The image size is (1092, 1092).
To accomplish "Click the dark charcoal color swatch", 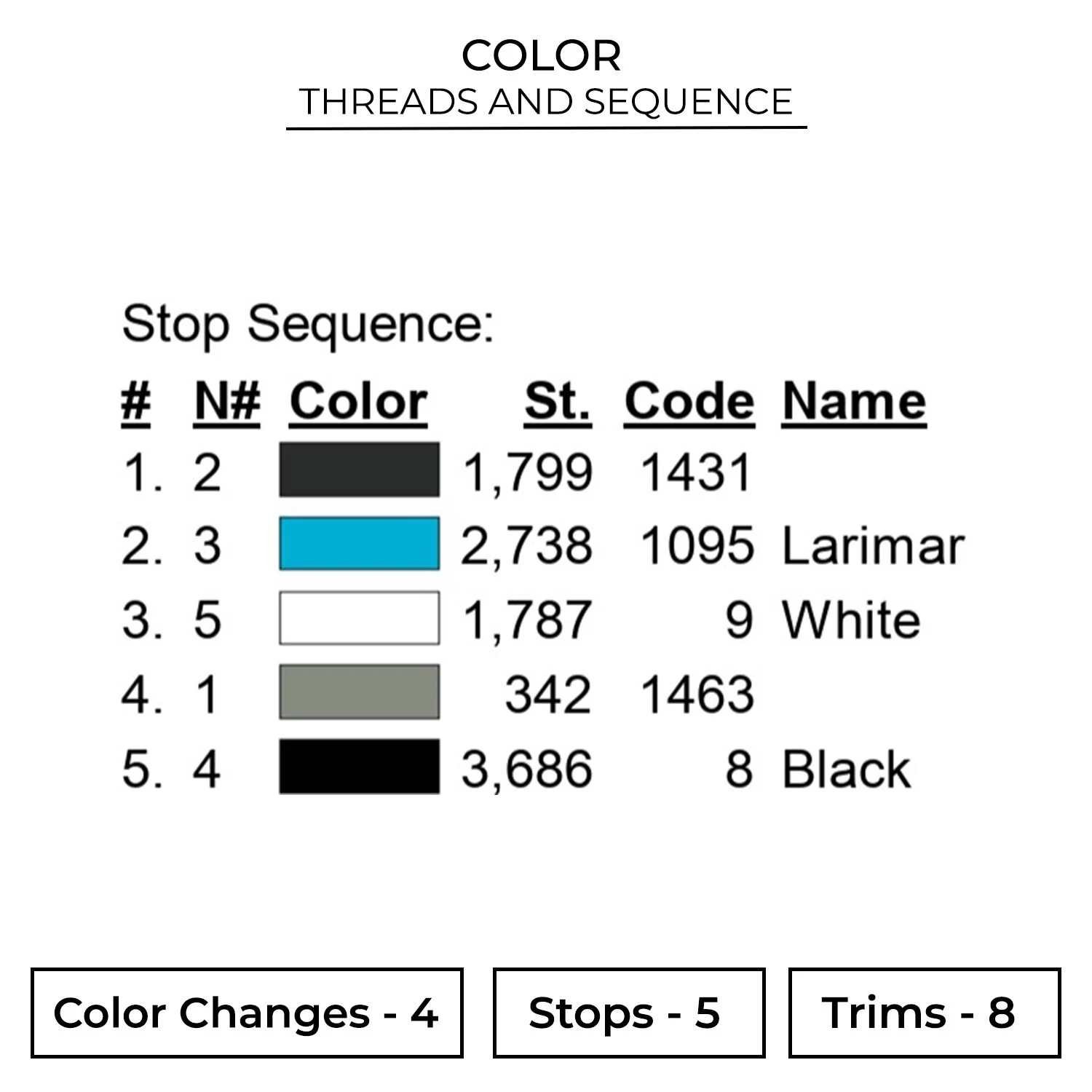I will pos(359,470).
